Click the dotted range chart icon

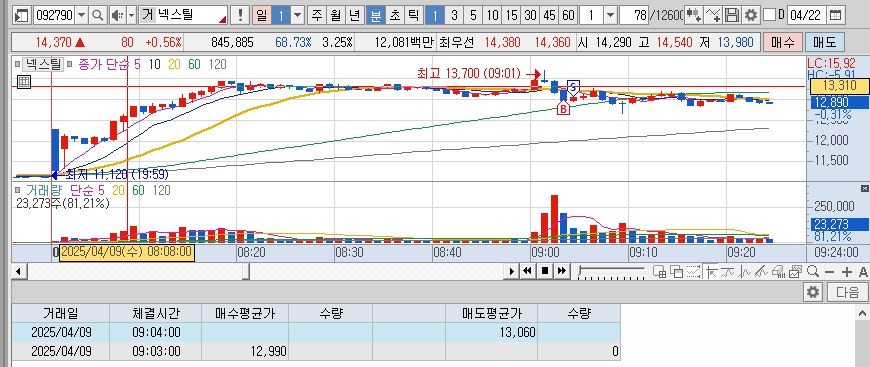click(693, 271)
